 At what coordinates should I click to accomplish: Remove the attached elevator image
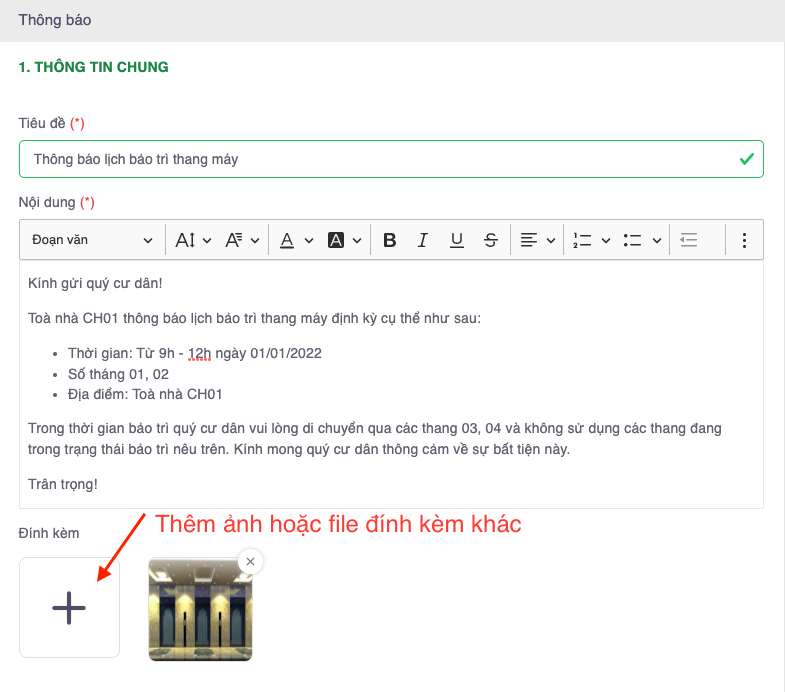[251, 562]
